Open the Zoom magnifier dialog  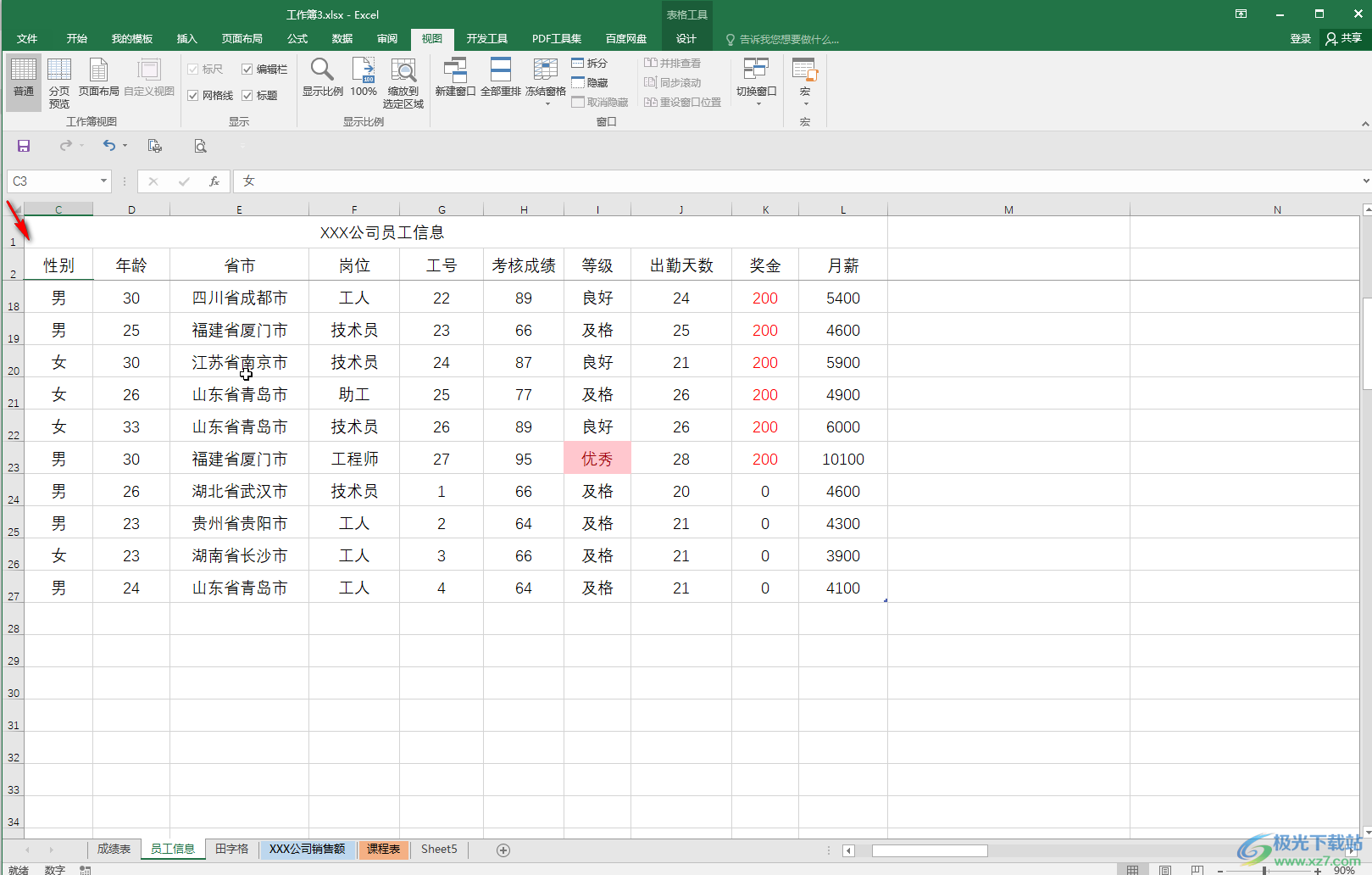tap(322, 77)
